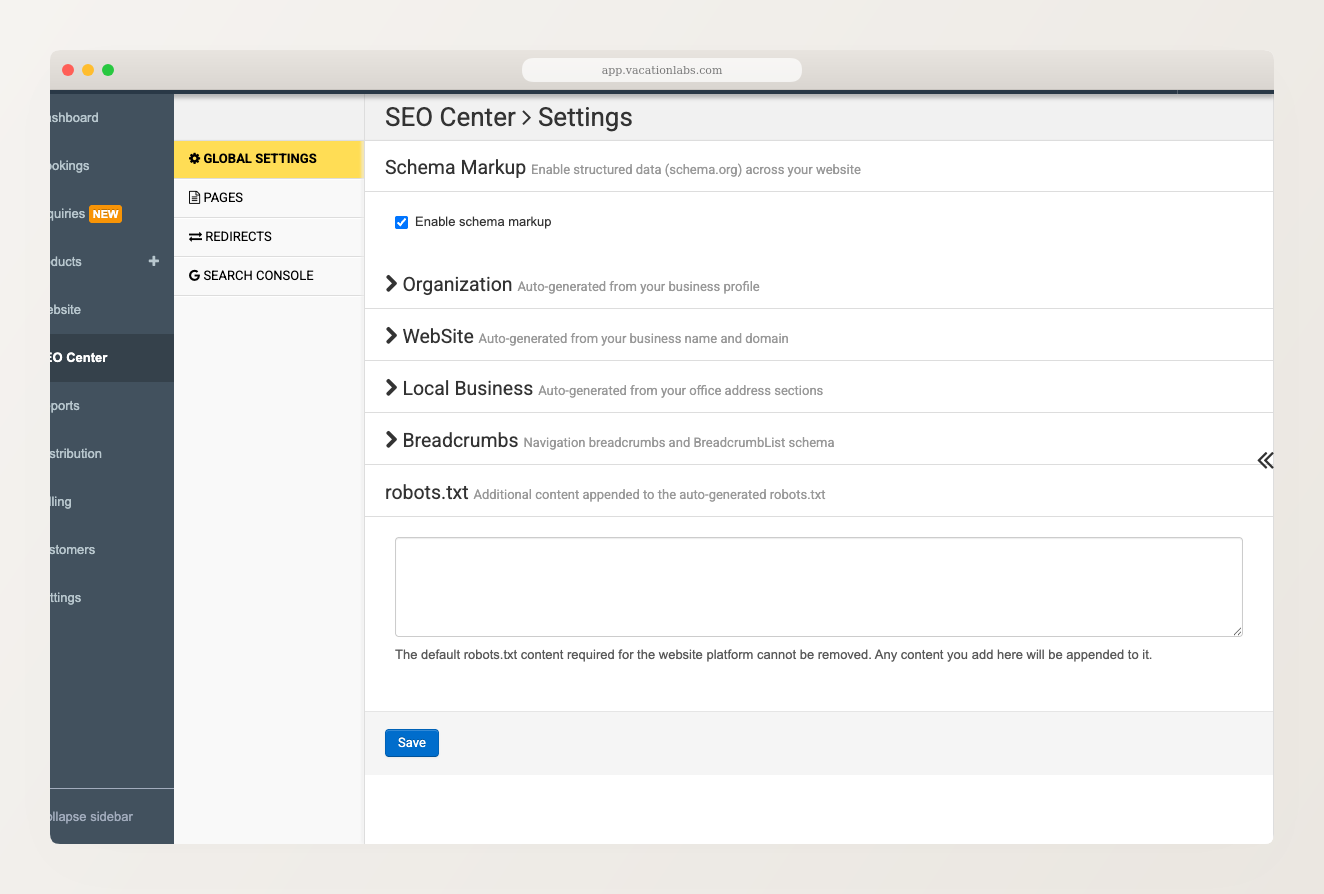Click the document icon beside Pages
The height and width of the screenshot is (894, 1324).
click(194, 198)
